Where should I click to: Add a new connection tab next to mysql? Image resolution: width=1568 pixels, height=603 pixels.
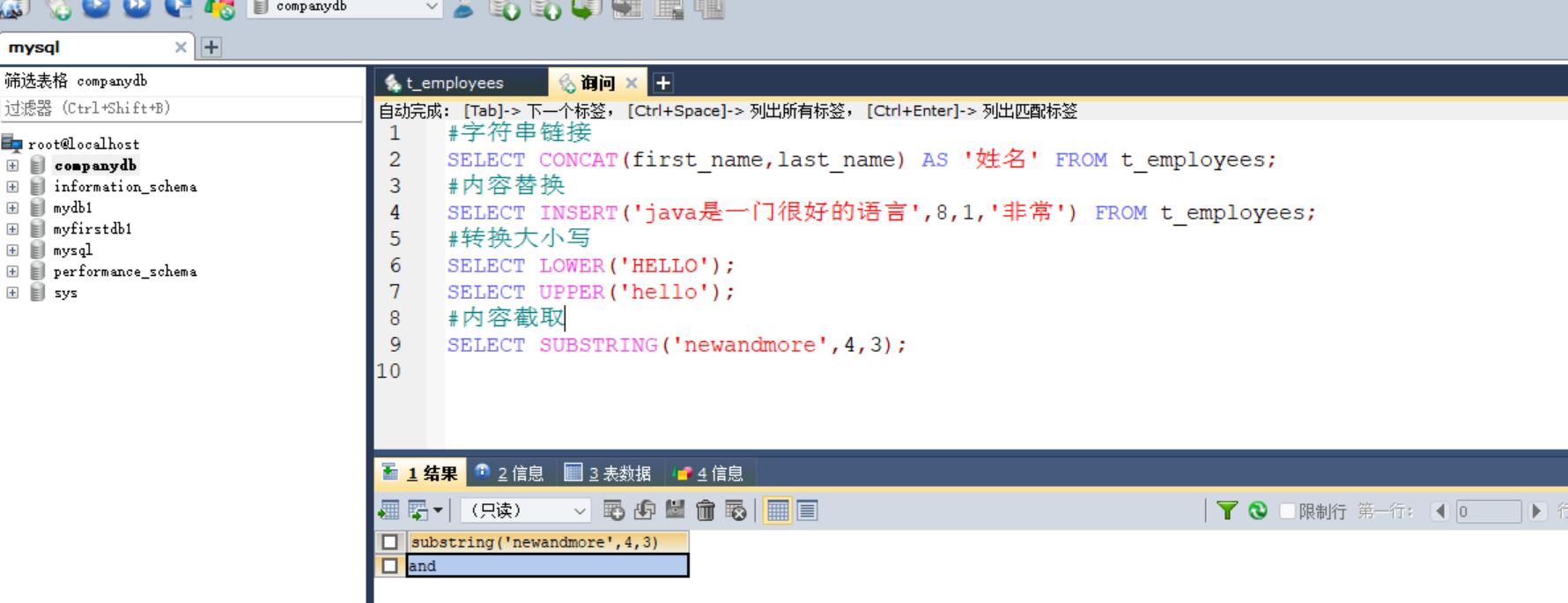click(x=211, y=48)
